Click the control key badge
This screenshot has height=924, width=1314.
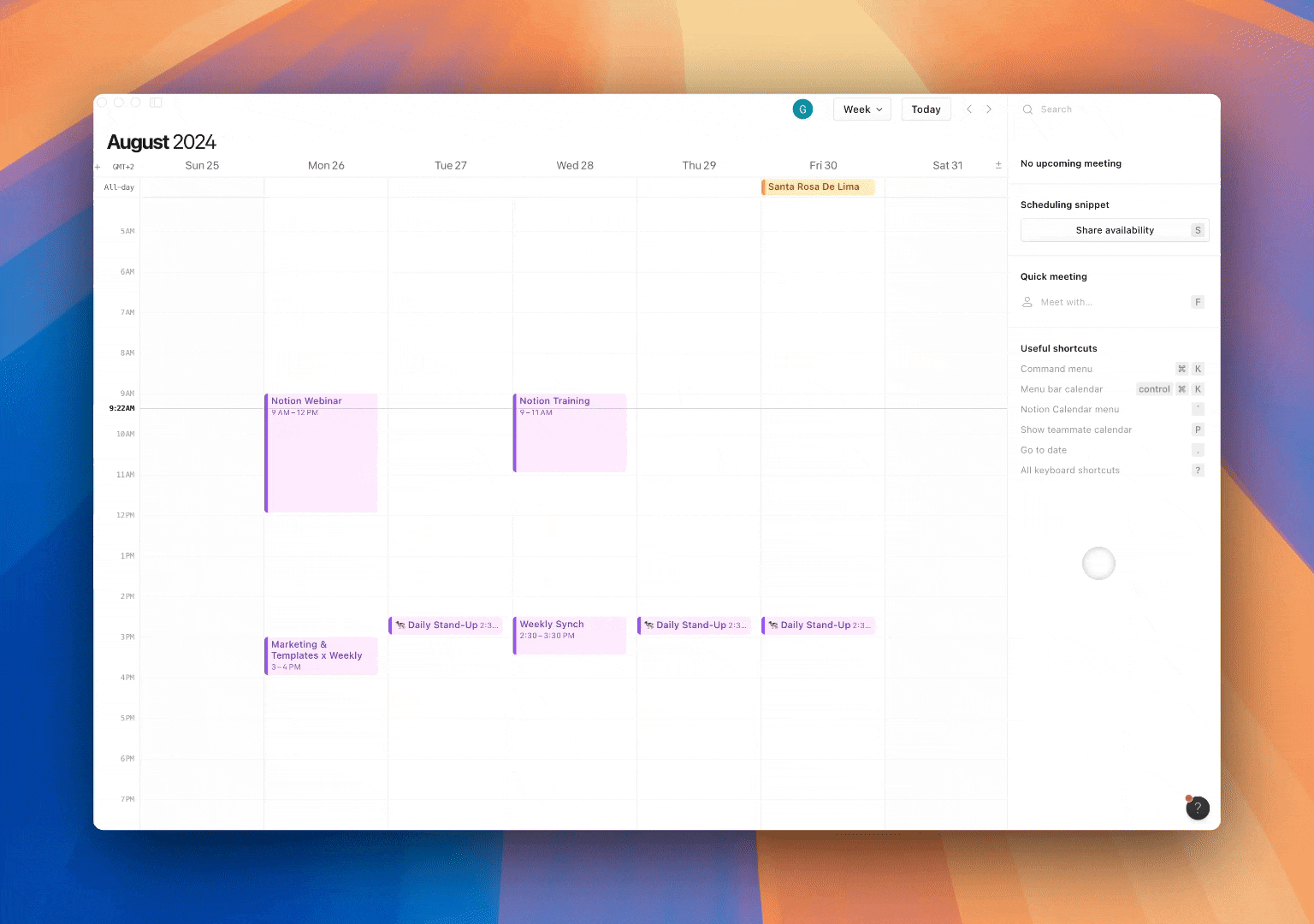coord(1154,389)
